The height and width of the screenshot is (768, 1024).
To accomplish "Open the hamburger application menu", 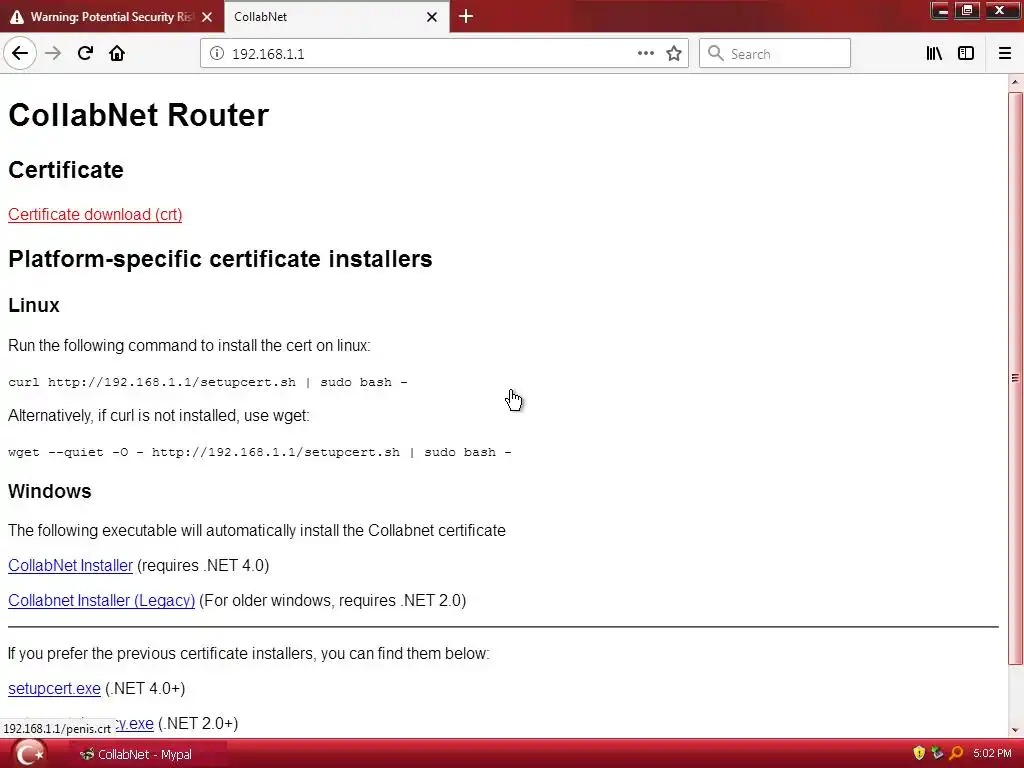I will pyautogui.click(x=1005, y=54).
